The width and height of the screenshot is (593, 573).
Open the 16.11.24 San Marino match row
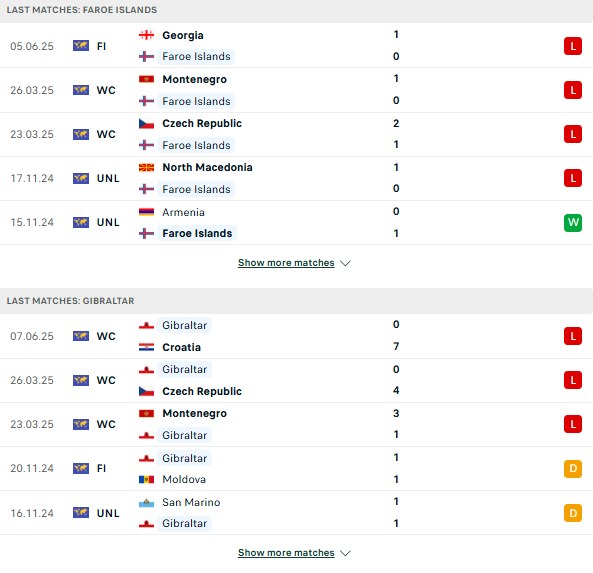coord(296,513)
